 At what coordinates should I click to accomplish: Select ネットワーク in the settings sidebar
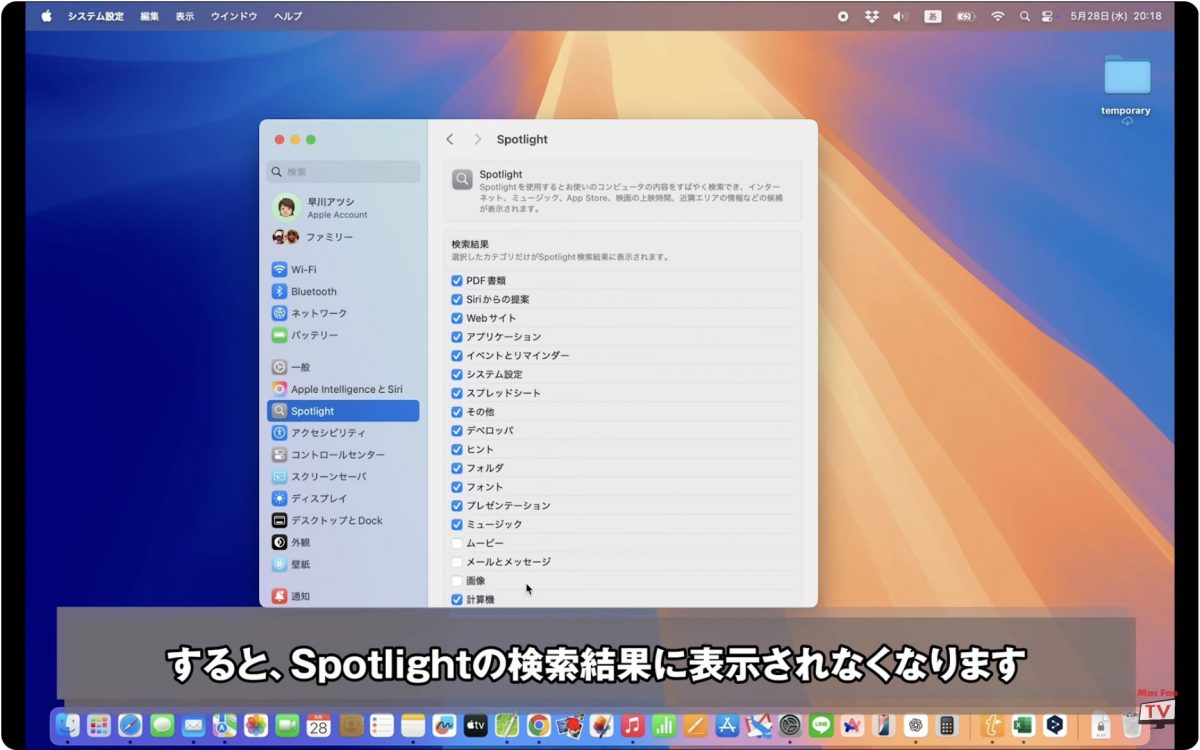click(x=343, y=313)
